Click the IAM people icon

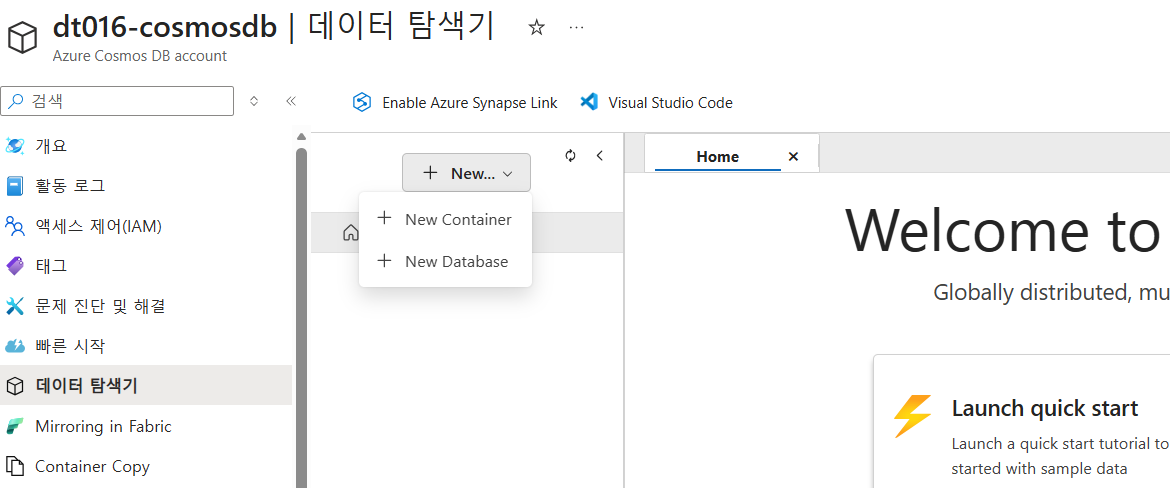15,225
